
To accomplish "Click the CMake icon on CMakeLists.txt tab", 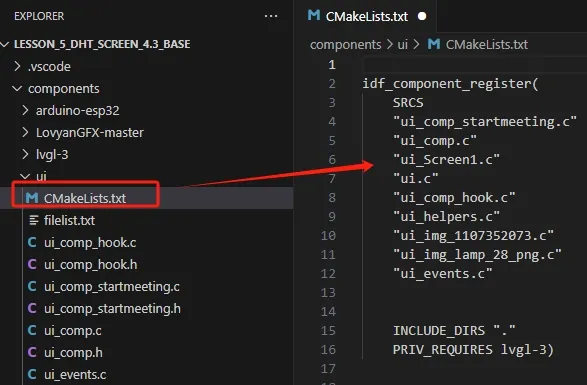I will click(x=314, y=15).
